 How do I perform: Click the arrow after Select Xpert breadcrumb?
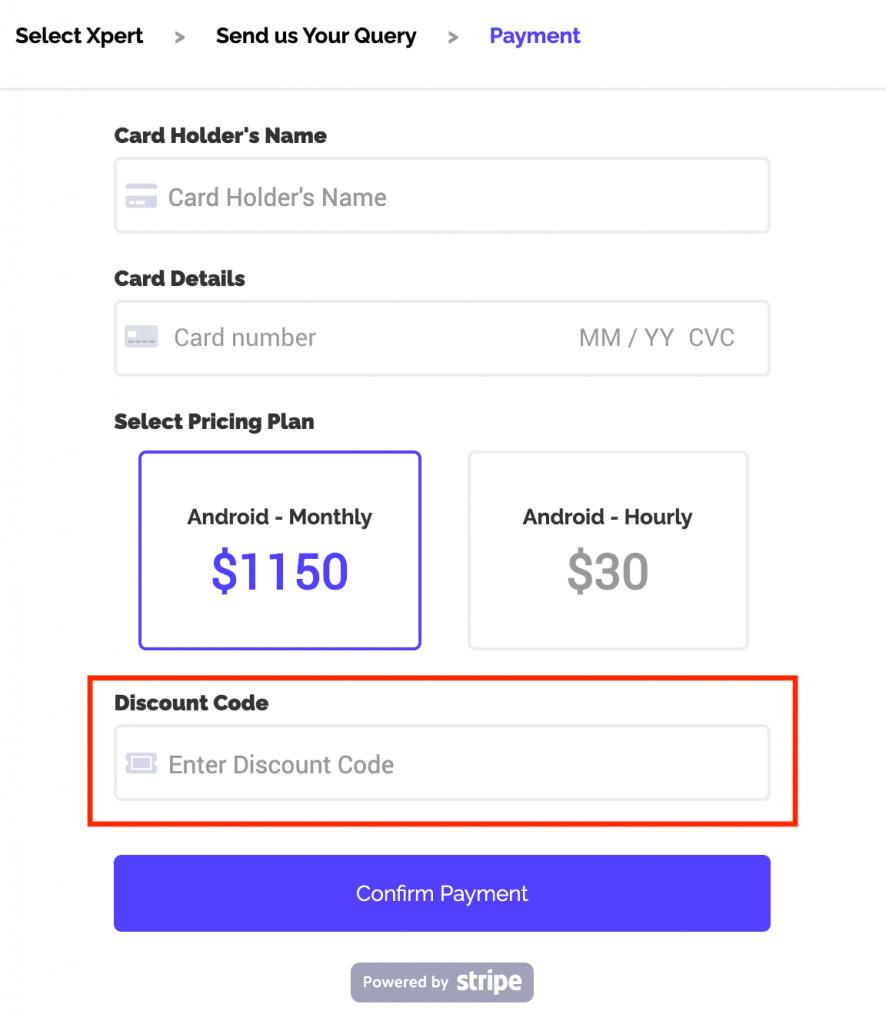[180, 36]
